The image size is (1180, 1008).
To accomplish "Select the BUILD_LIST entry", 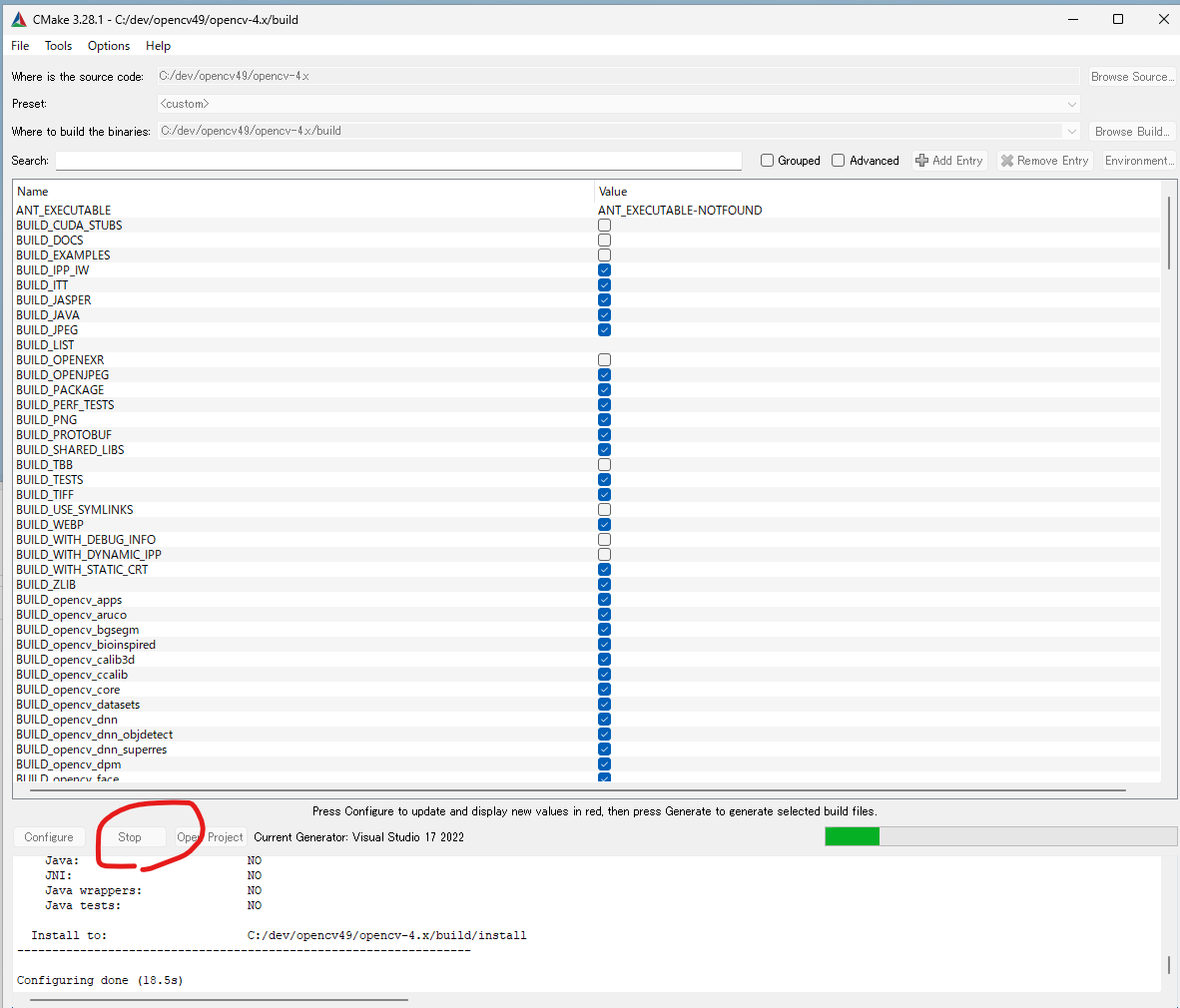I will [45, 344].
